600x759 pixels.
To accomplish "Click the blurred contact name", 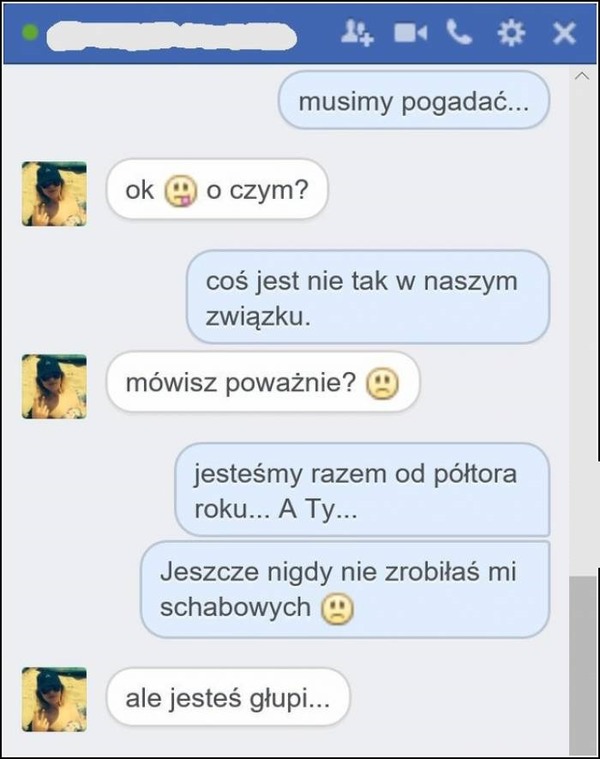I will pyautogui.click(x=171, y=36).
